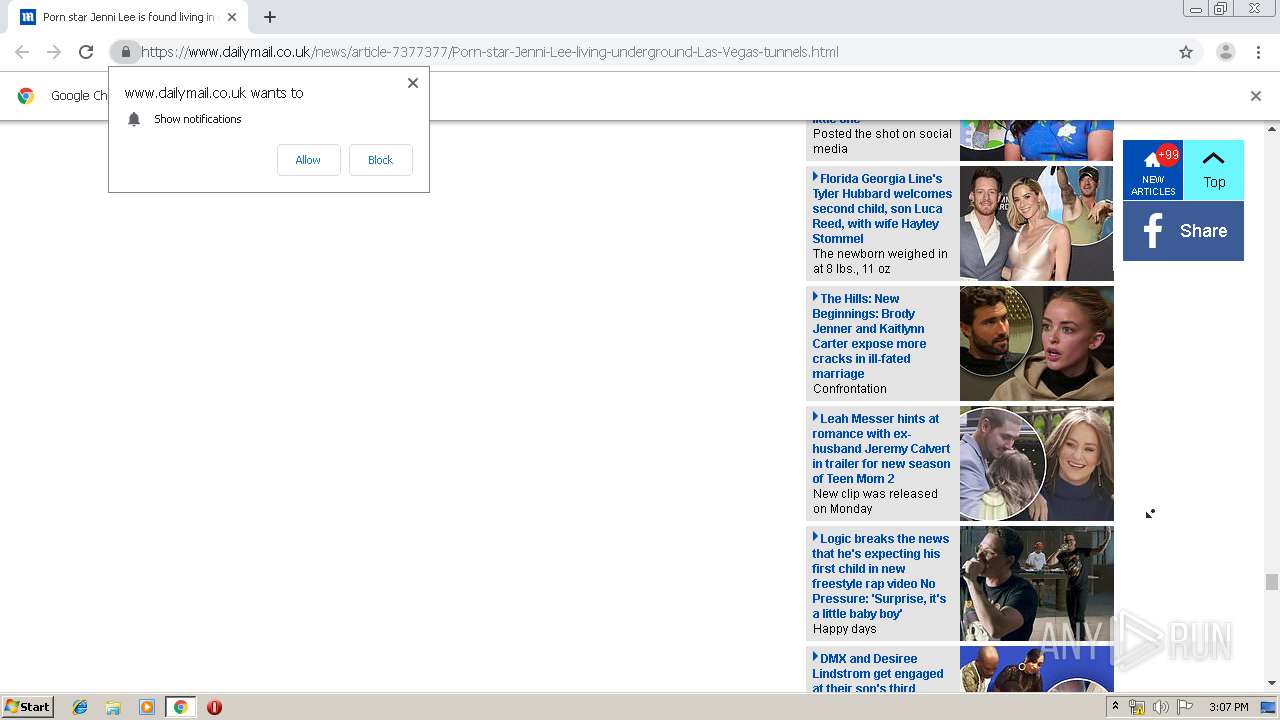Click the Leah Messer photo thumbnail
1280x720 pixels.
1036,463
